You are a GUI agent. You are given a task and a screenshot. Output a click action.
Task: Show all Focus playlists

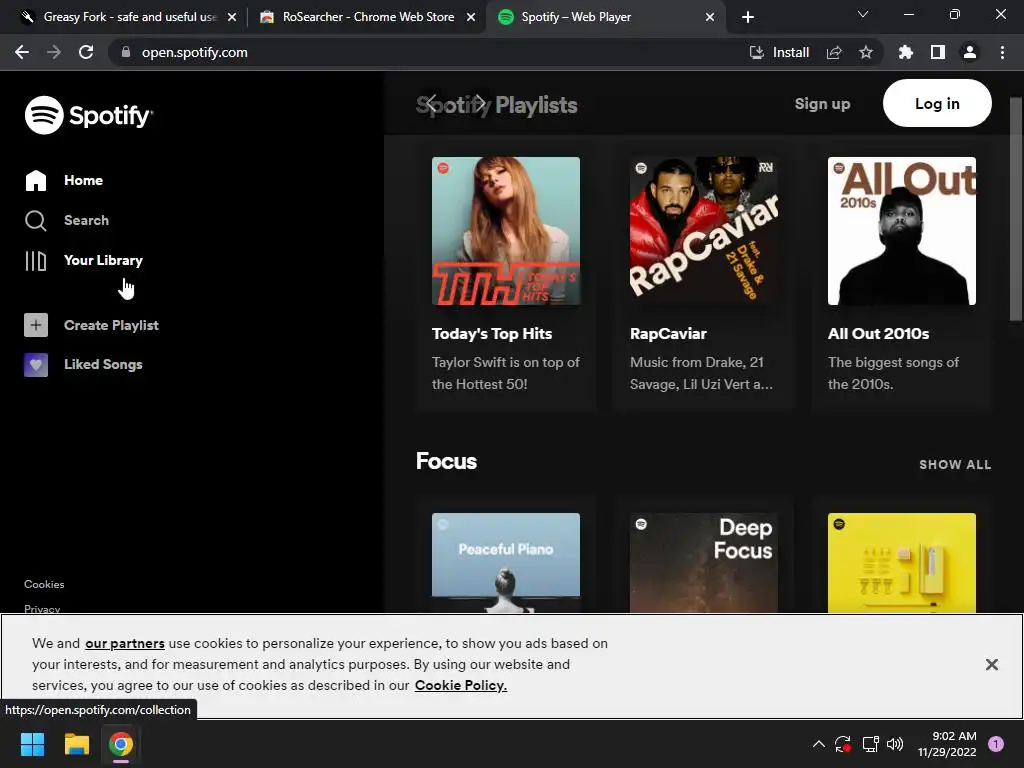(x=955, y=465)
